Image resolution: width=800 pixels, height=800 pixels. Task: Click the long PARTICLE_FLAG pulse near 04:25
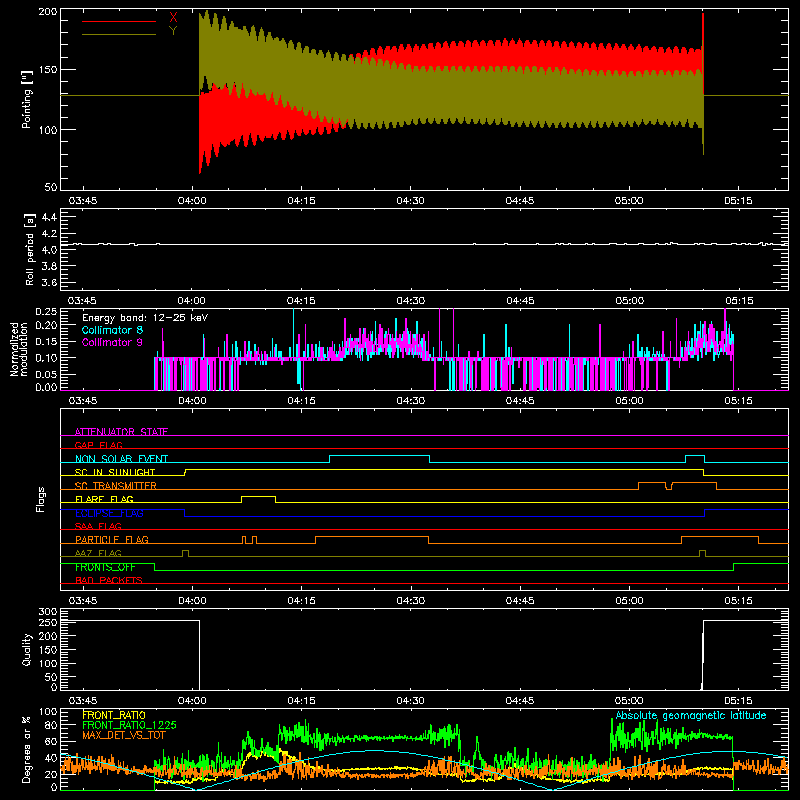372,537
